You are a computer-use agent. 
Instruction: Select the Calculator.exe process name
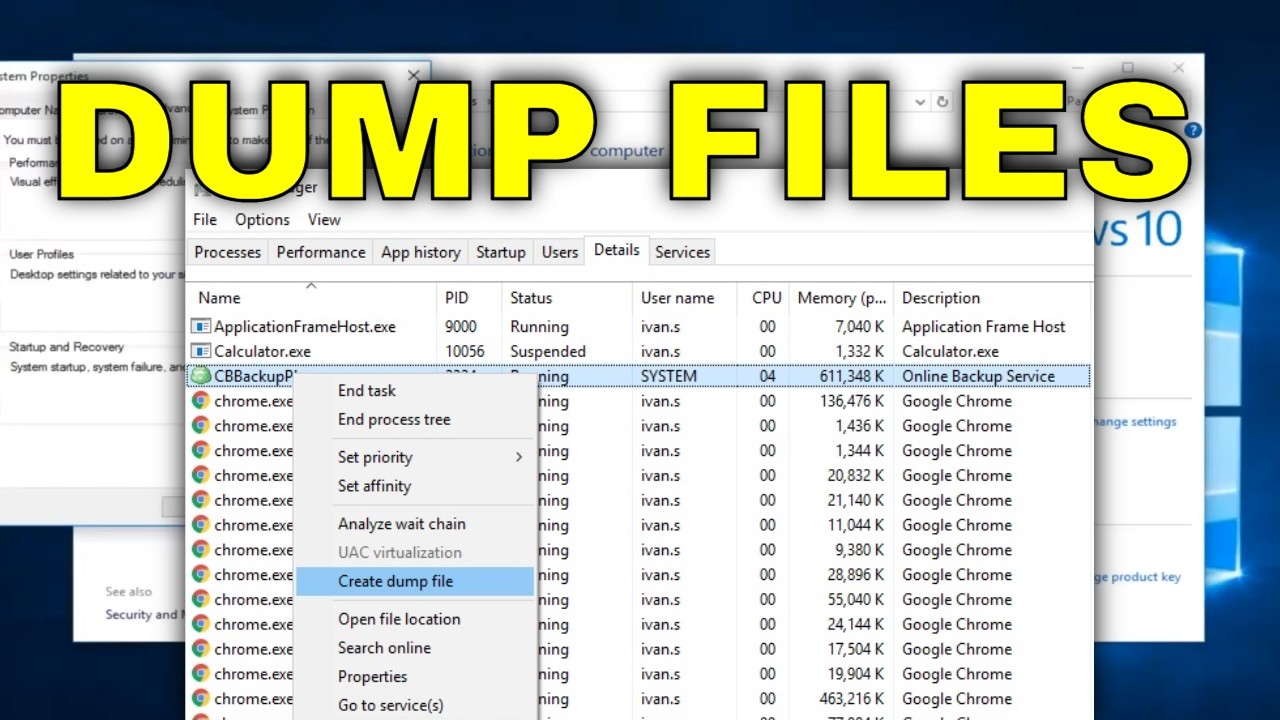pyautogui.click(x=262, y=352)
